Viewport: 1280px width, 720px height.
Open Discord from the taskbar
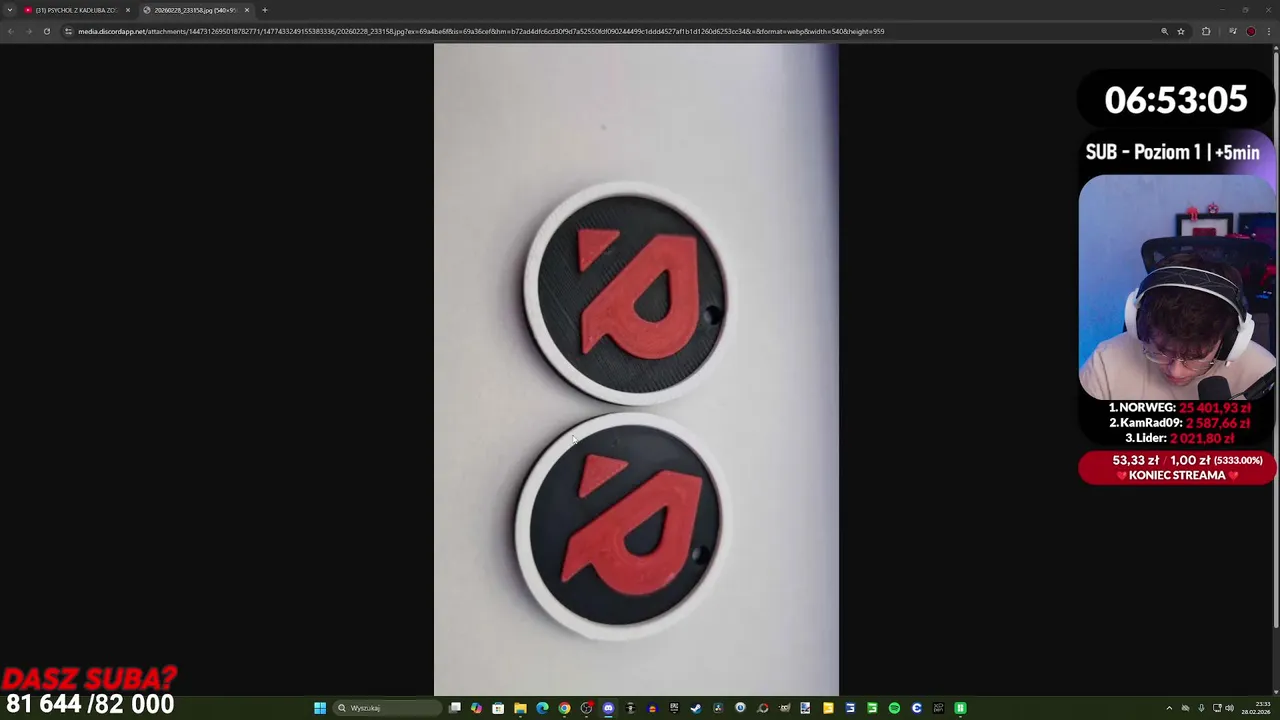608,708
